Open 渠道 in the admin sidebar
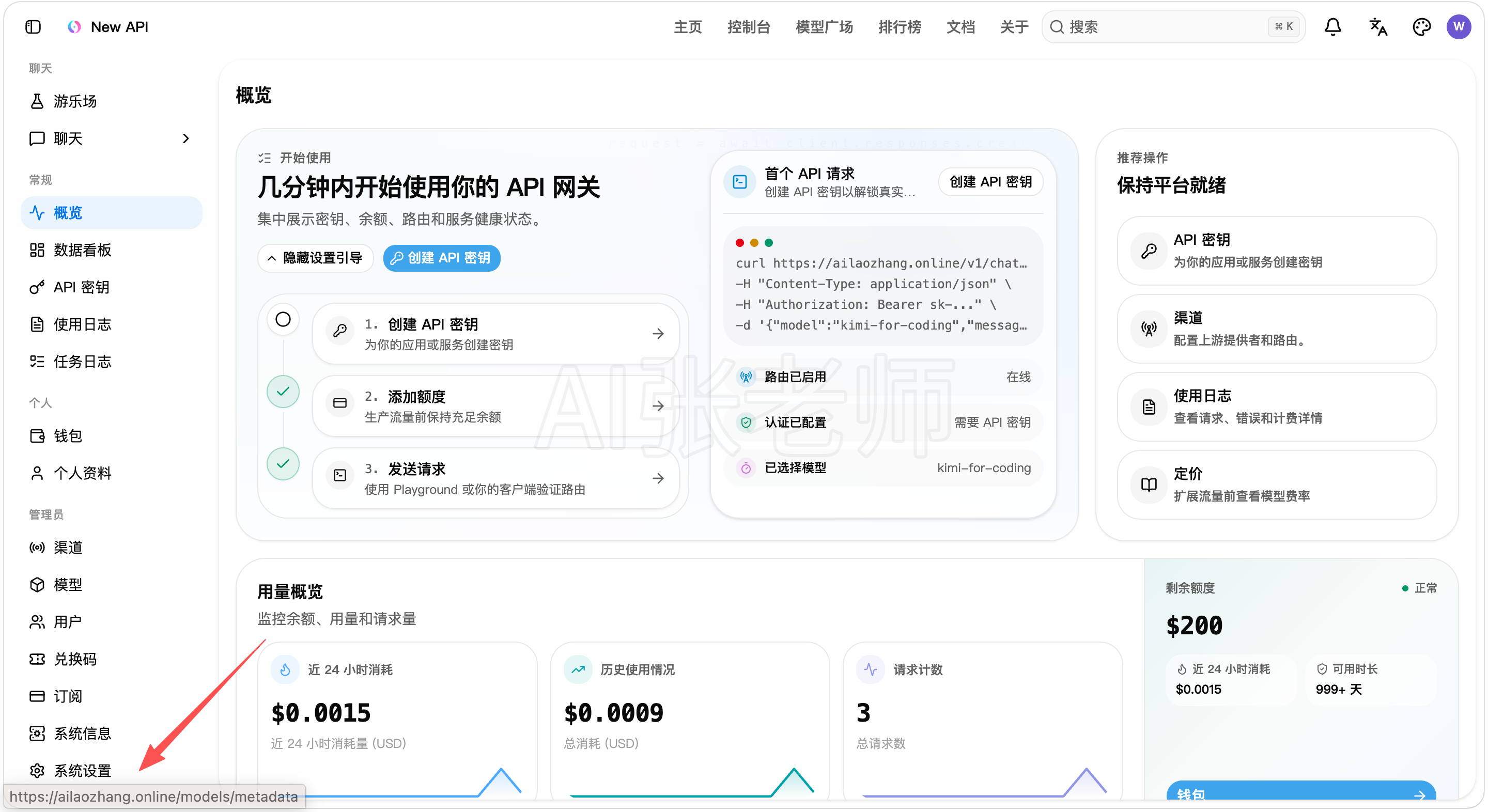1488x812 pixels. pyautogui.click(x=112, y=548)
